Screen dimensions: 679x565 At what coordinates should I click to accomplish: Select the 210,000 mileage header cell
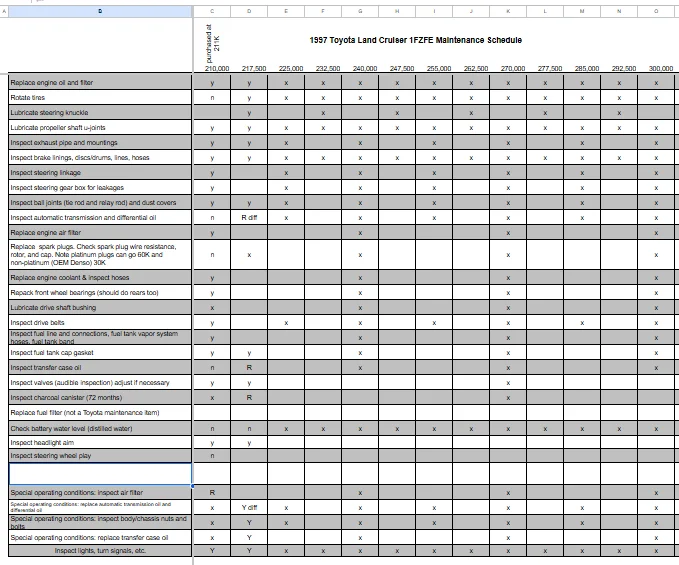click(x=217, y=68)
